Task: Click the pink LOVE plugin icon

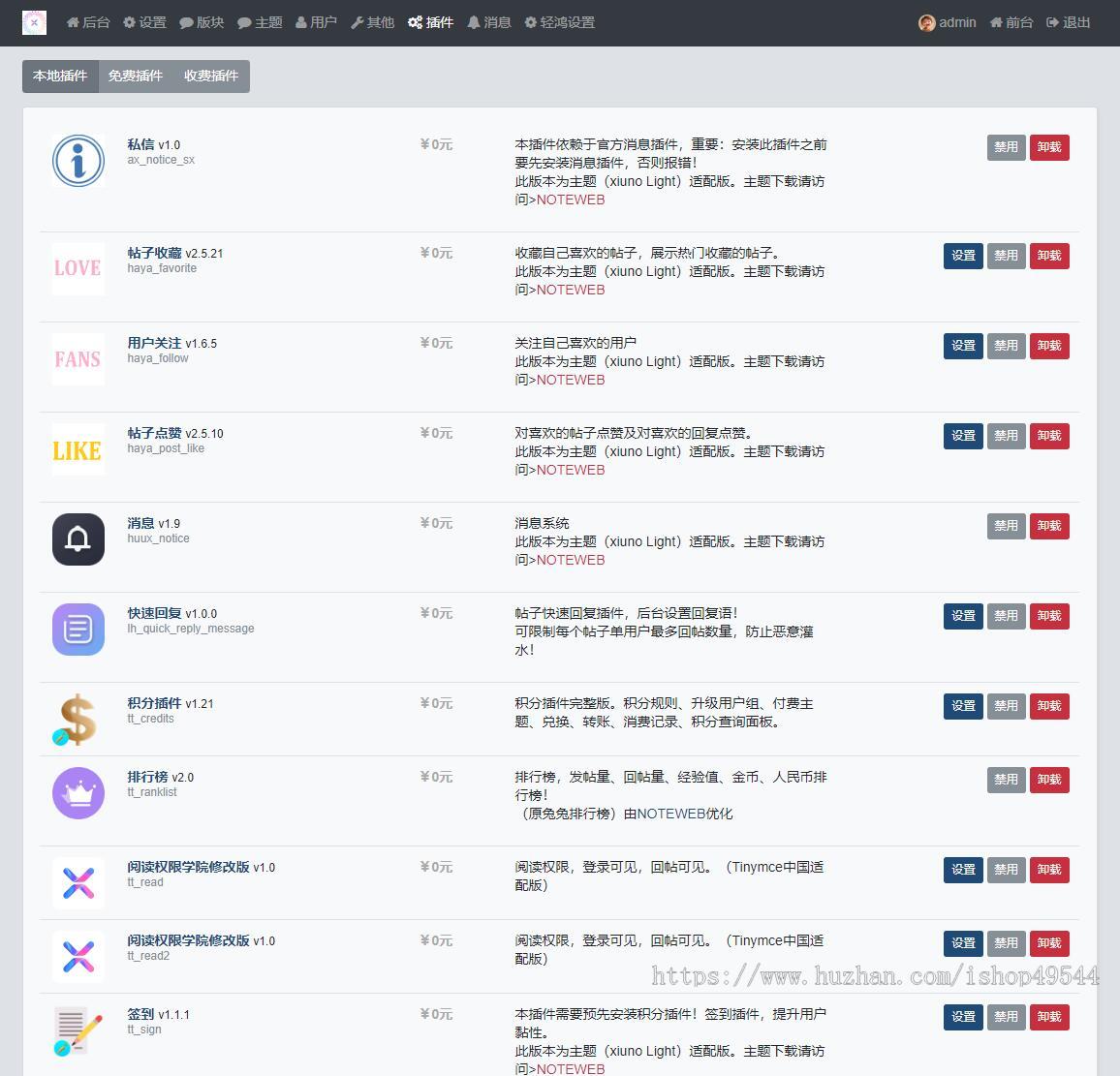Action: tap(78, 268)
